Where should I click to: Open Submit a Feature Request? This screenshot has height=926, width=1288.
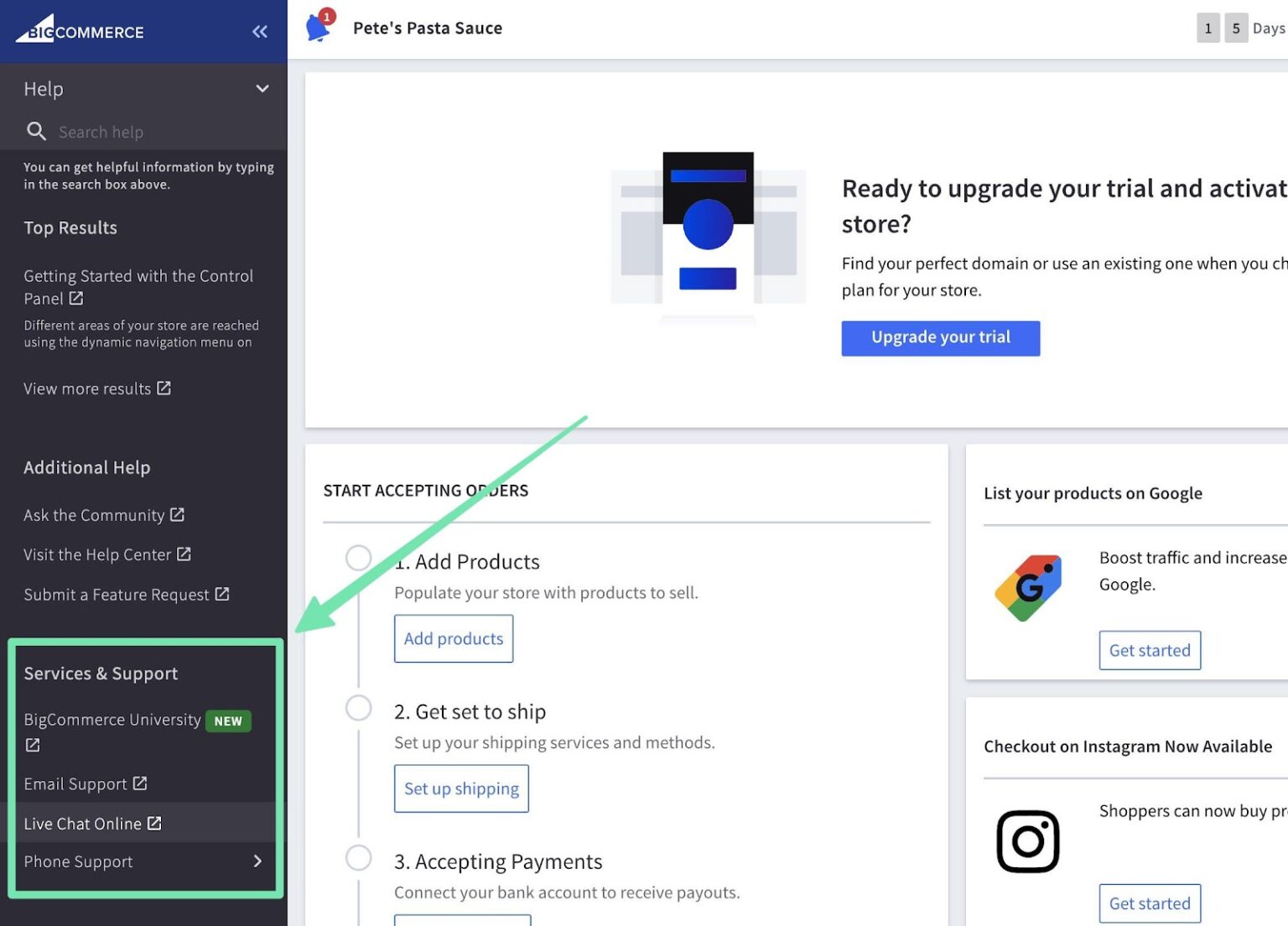[117, 595]
